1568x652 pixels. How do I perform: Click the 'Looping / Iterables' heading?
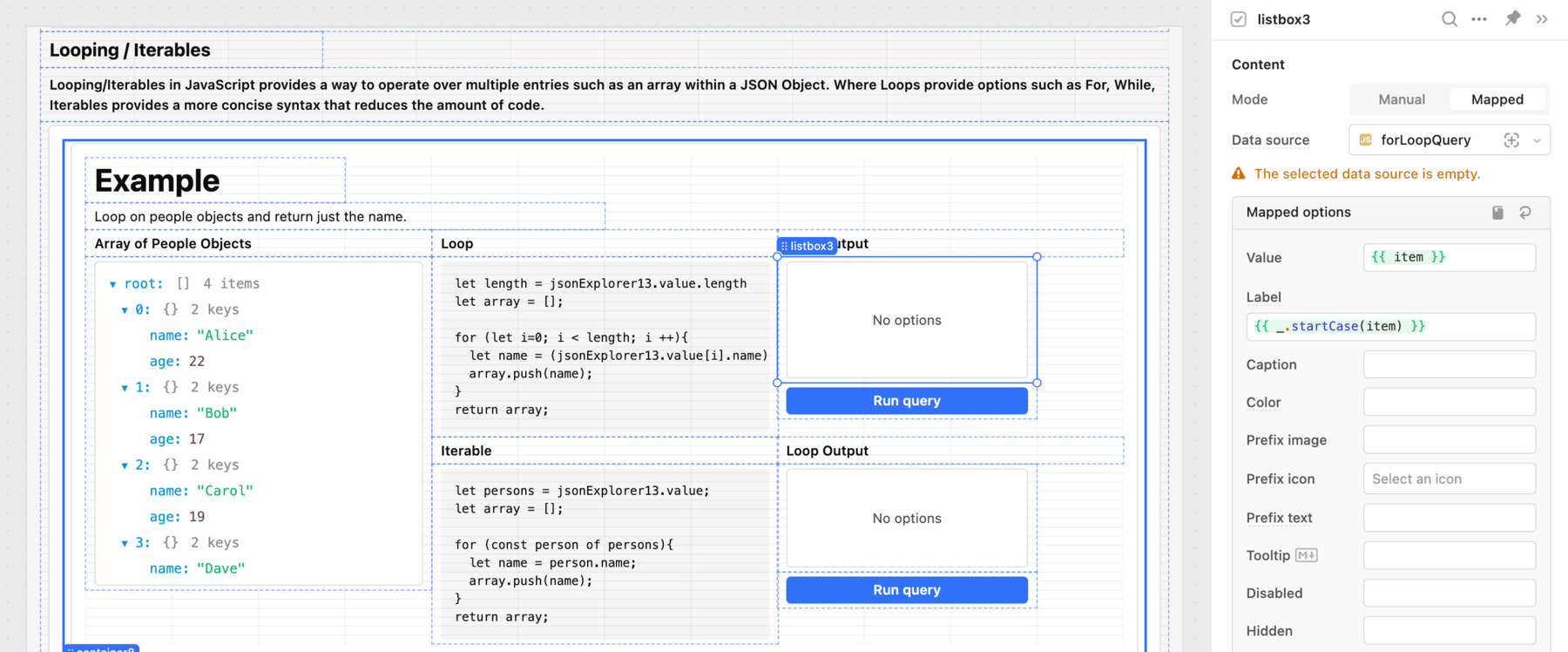pyautogui.click(x=130, y=50)
